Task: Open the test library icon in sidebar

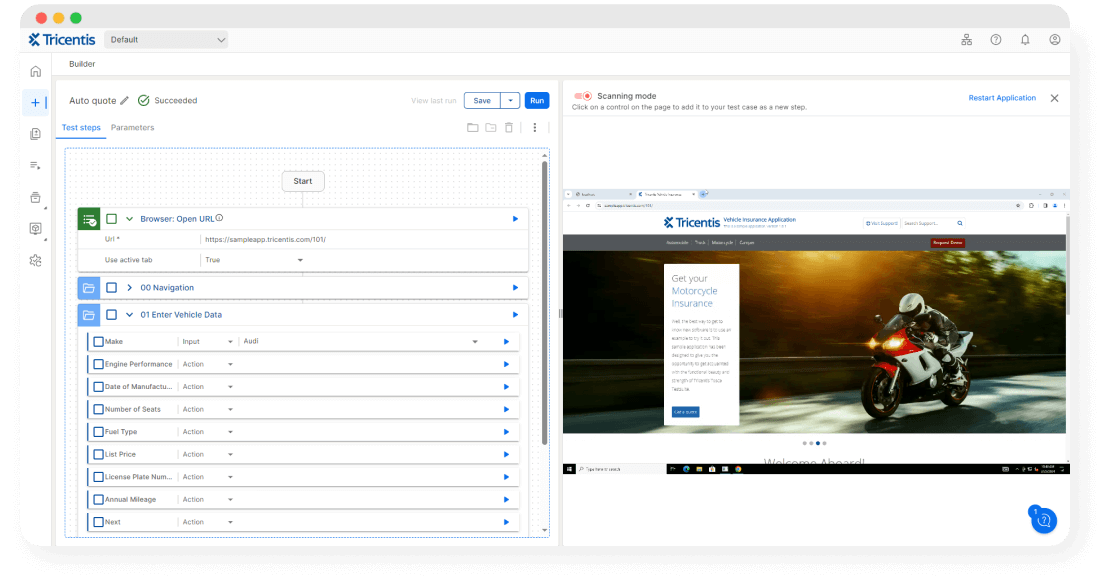Action: (35, 133)
